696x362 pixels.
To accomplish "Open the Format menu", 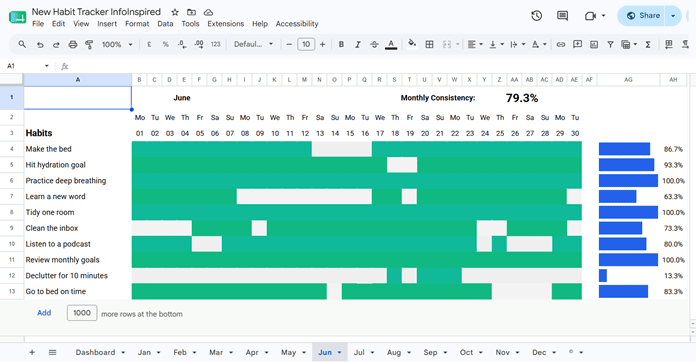I will pos(137,24).
